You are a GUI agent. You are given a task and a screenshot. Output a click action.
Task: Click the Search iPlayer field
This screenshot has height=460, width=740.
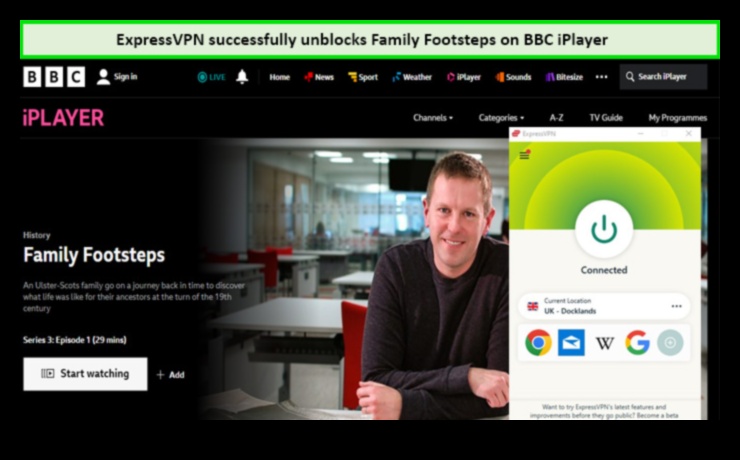pyautogui.click(x=663, y=77)
